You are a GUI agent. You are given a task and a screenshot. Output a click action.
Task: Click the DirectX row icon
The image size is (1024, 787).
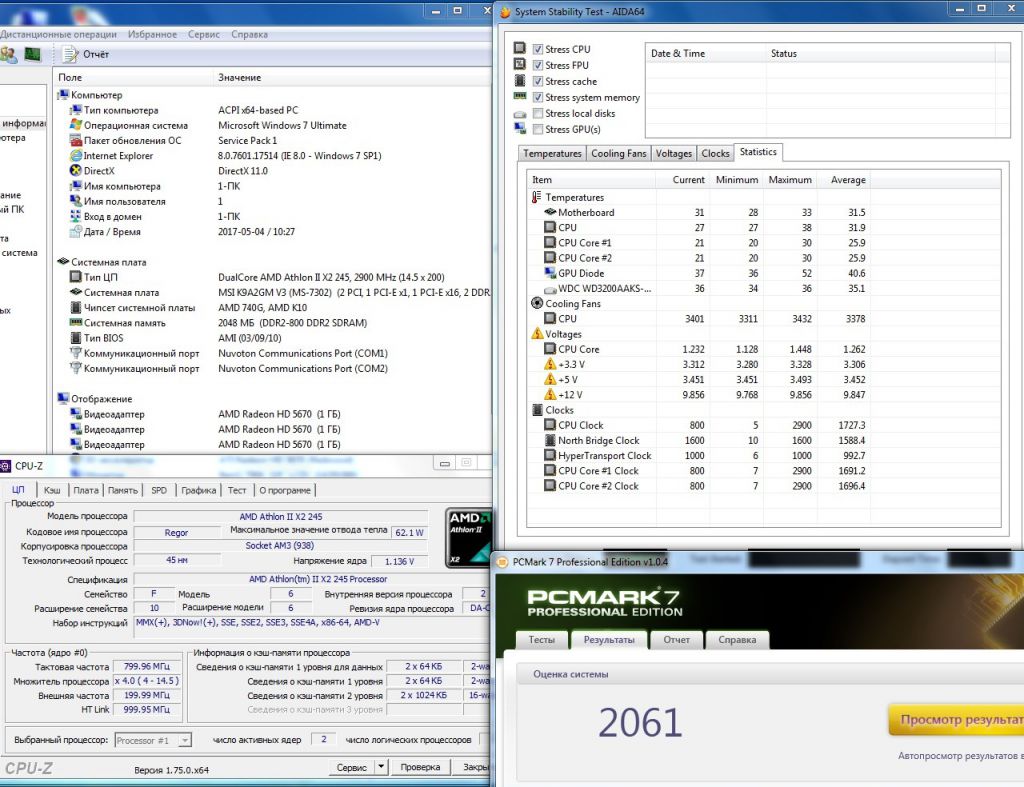76,170
